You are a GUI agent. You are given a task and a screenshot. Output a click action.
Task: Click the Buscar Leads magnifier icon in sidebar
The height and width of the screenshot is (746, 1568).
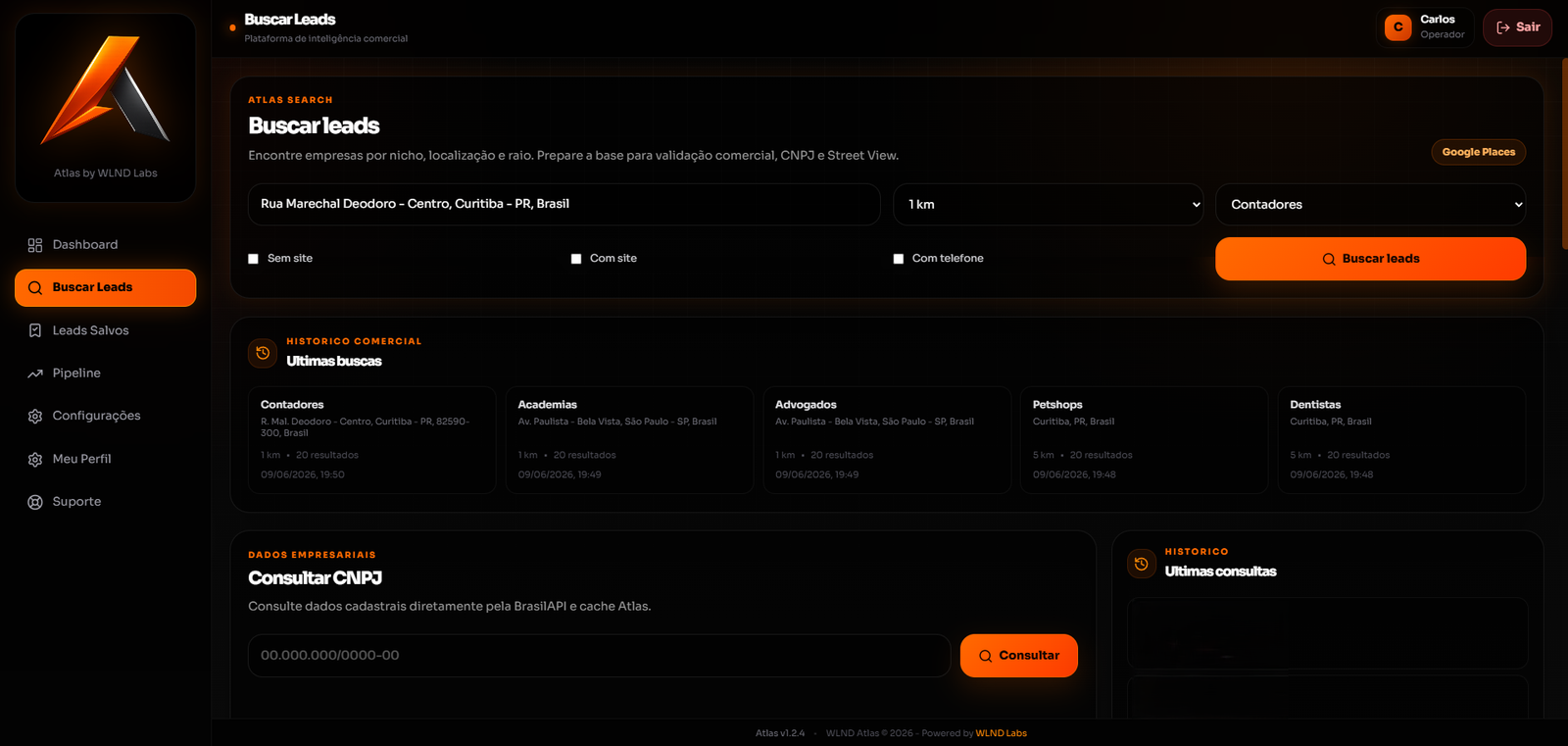(35, 288)
